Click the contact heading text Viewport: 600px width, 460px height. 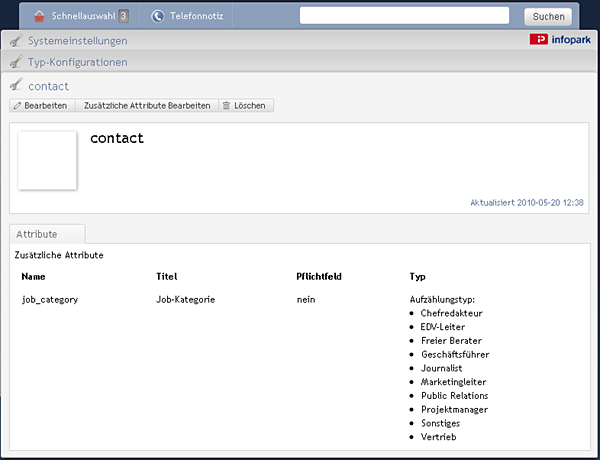point(117,138)
